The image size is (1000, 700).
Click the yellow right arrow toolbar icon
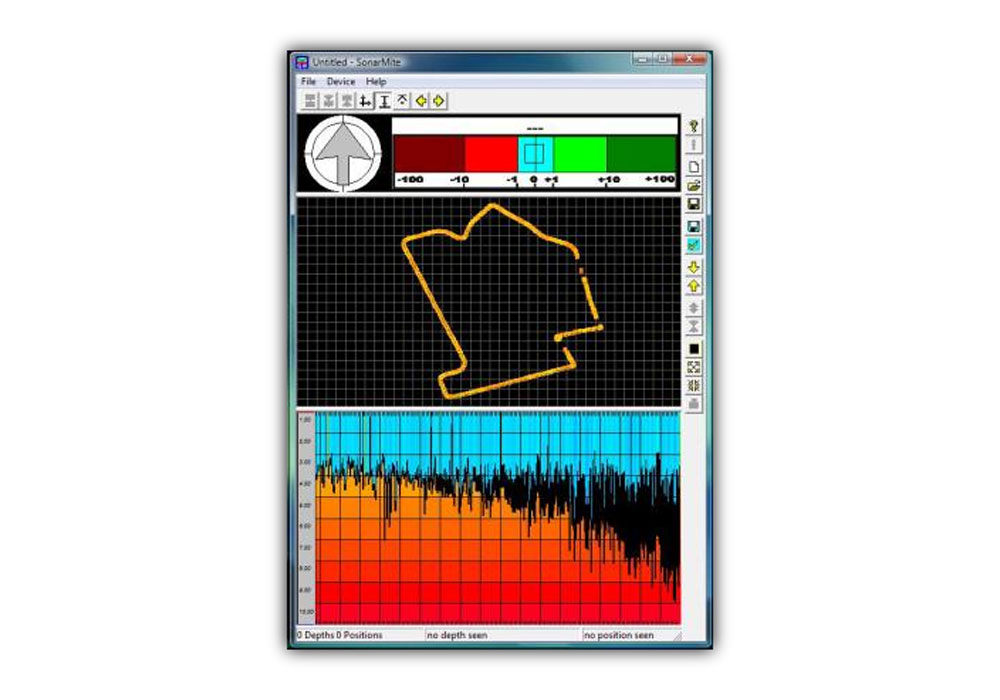pyautogui.click(x=439, y=101)
